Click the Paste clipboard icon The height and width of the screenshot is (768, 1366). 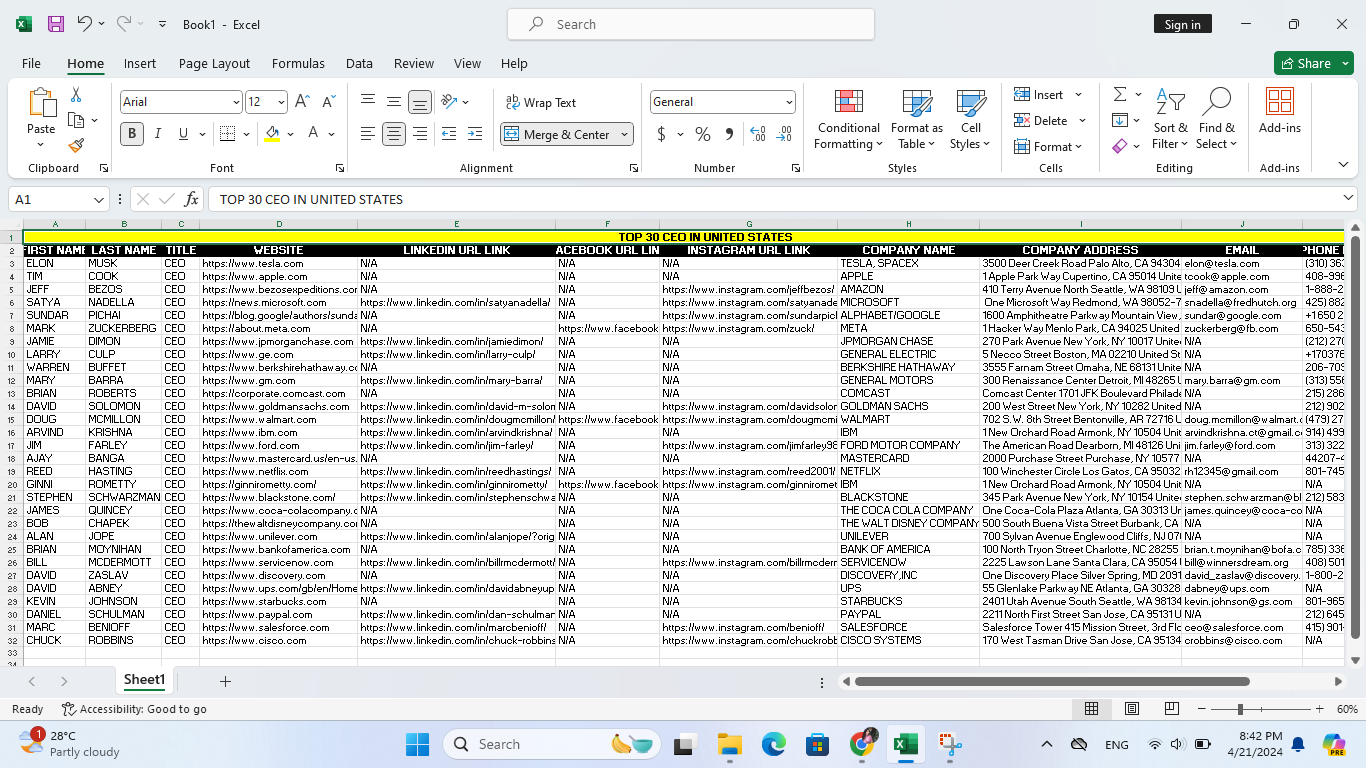[41, 104]
